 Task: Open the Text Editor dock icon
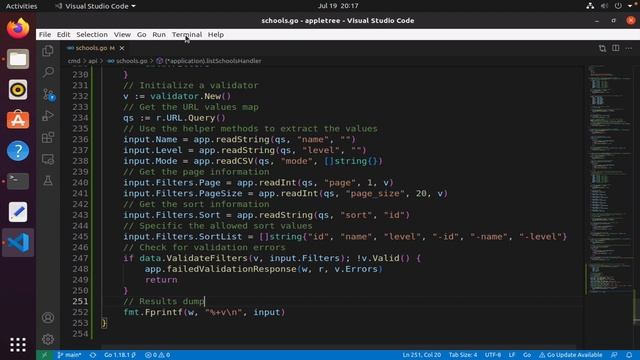pos(18,212)
